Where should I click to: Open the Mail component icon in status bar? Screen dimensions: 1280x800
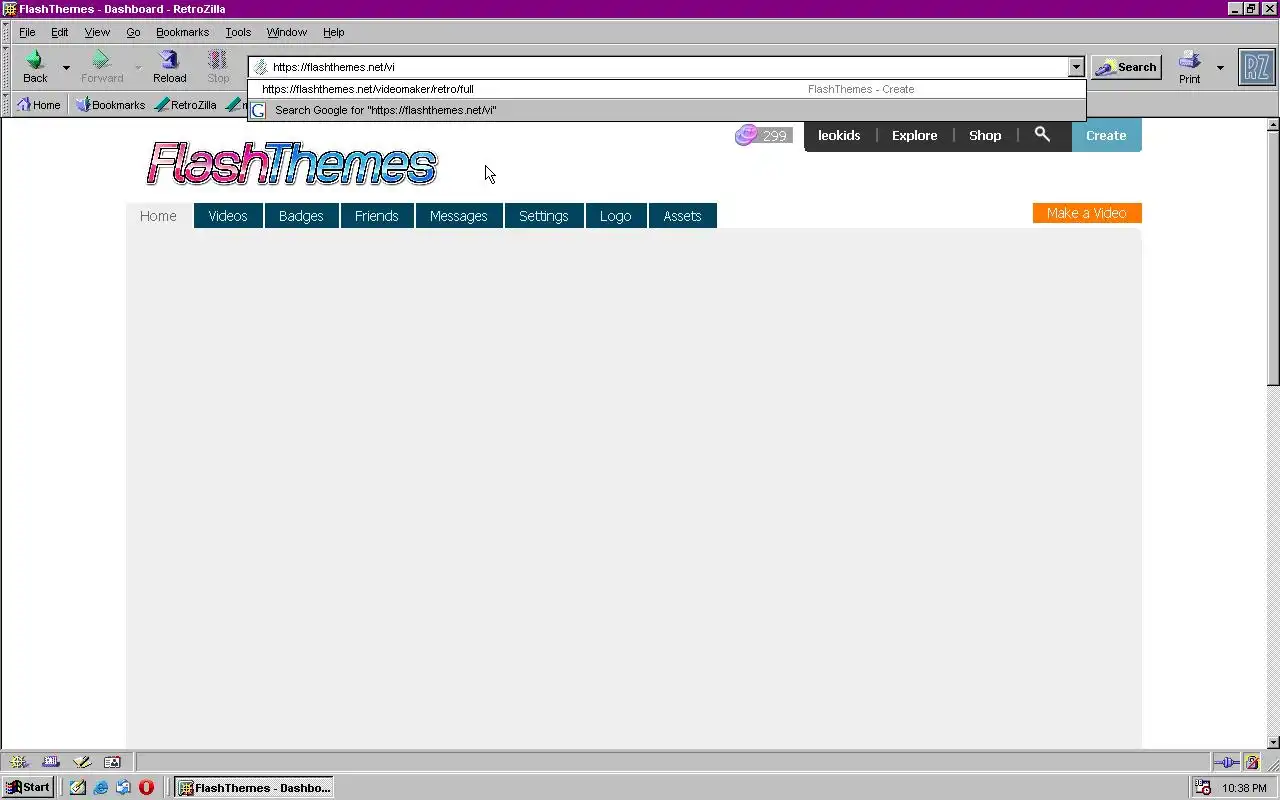point(51,762)
